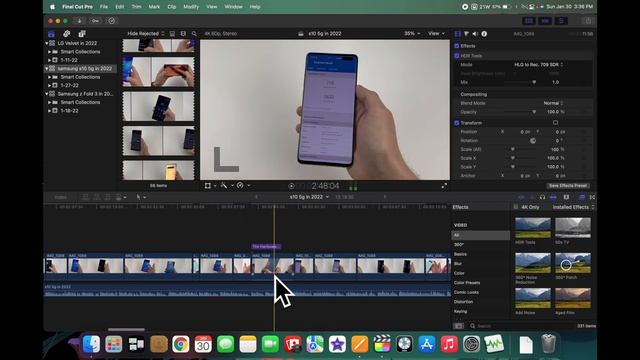Show the Info inspector icon
640x360 pixels.
pos(484,34)
